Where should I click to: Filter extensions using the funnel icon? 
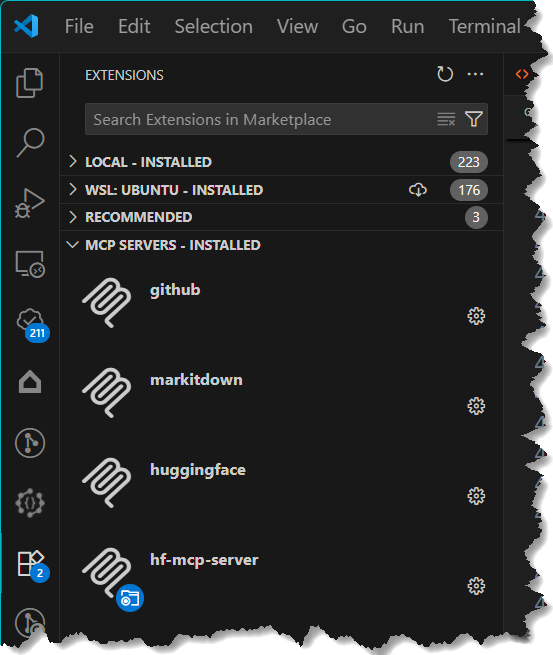[x=474, y=119]
